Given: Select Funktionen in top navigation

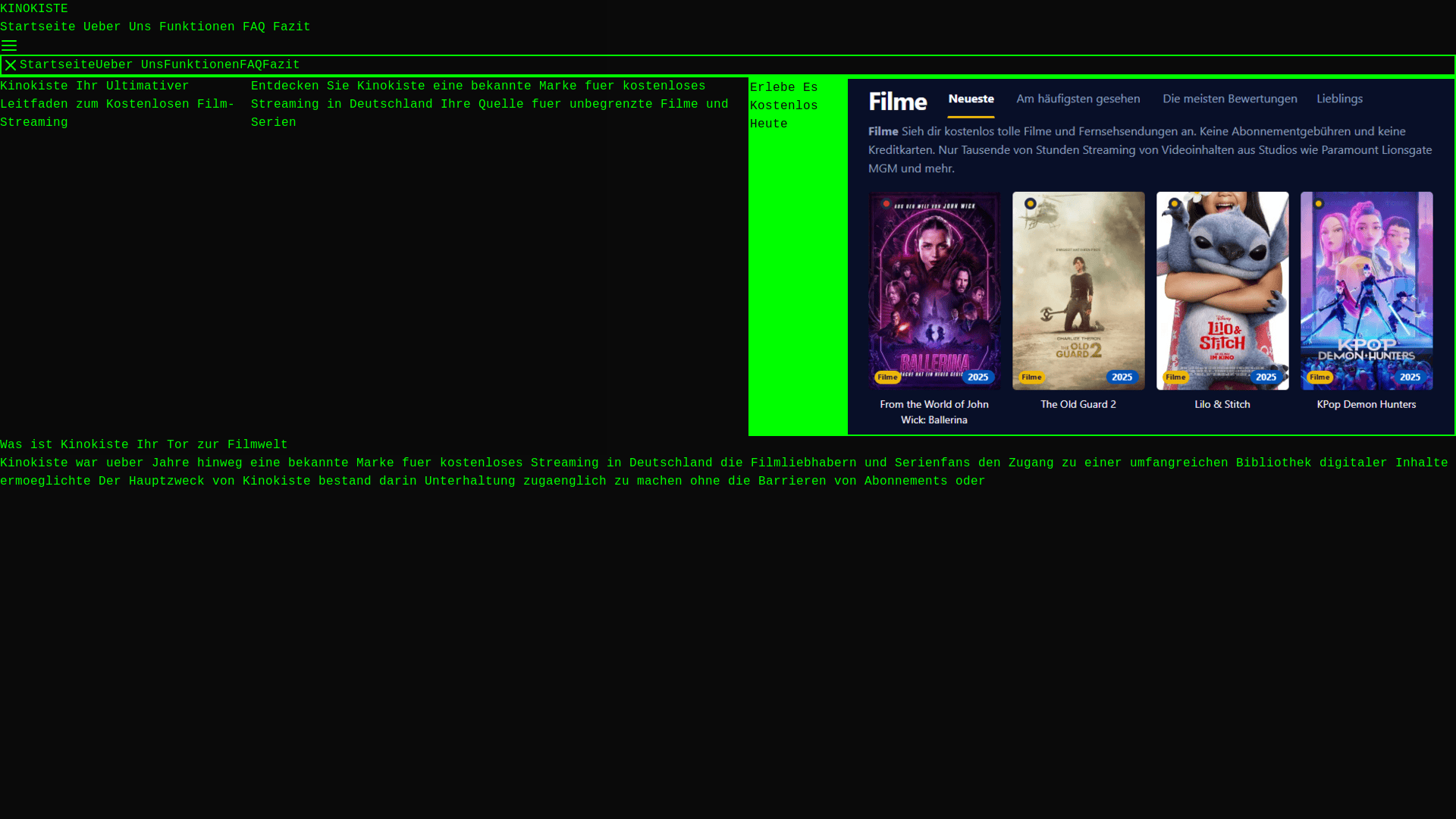Looking at the screenshot, I should click(197, 27).
